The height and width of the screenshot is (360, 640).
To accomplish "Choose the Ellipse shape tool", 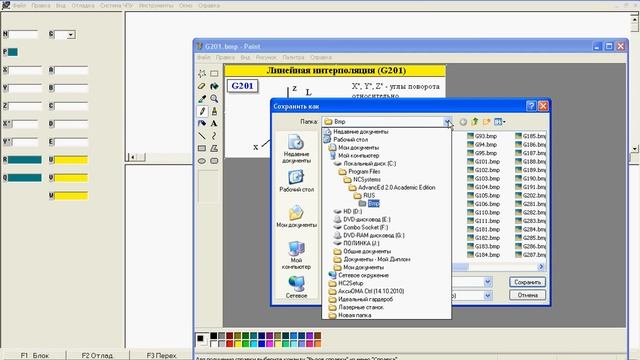I will pyautogui.click(x=202, y=161).
